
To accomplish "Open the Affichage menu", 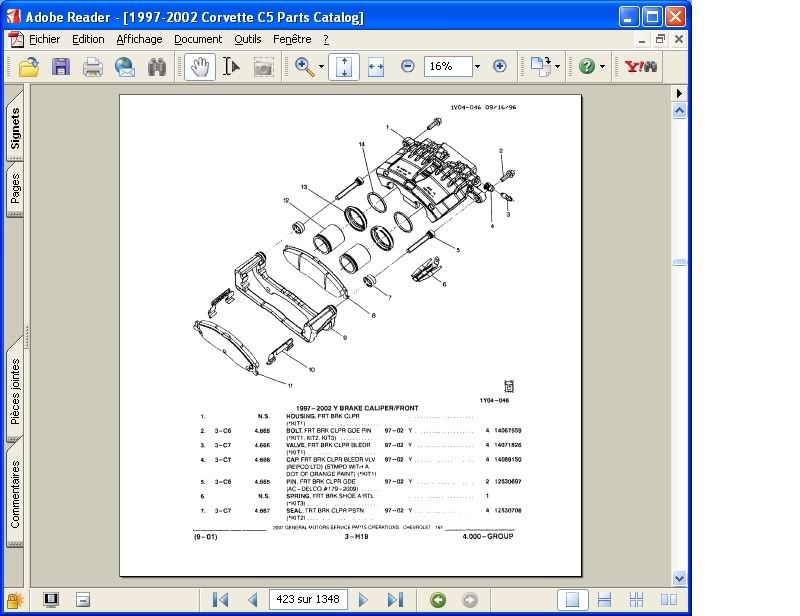I will 139,39.
